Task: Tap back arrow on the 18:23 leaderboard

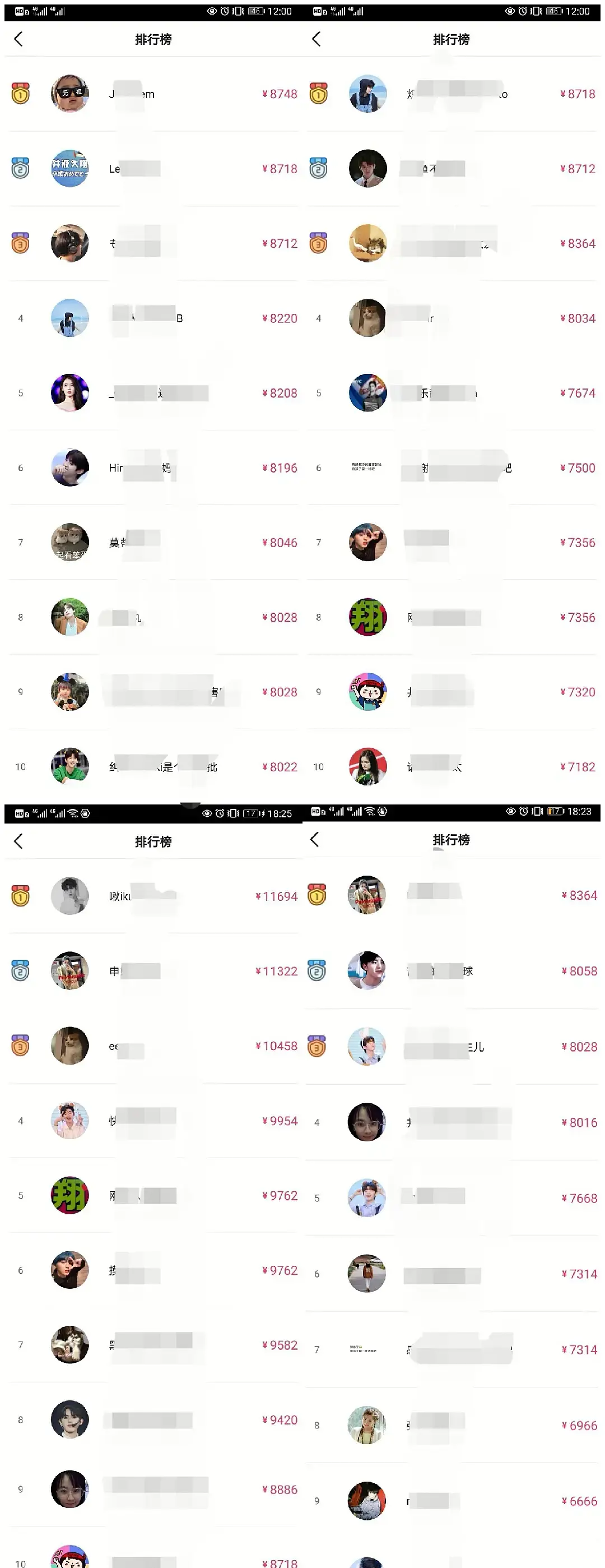Action: click(x=314, y=839)
